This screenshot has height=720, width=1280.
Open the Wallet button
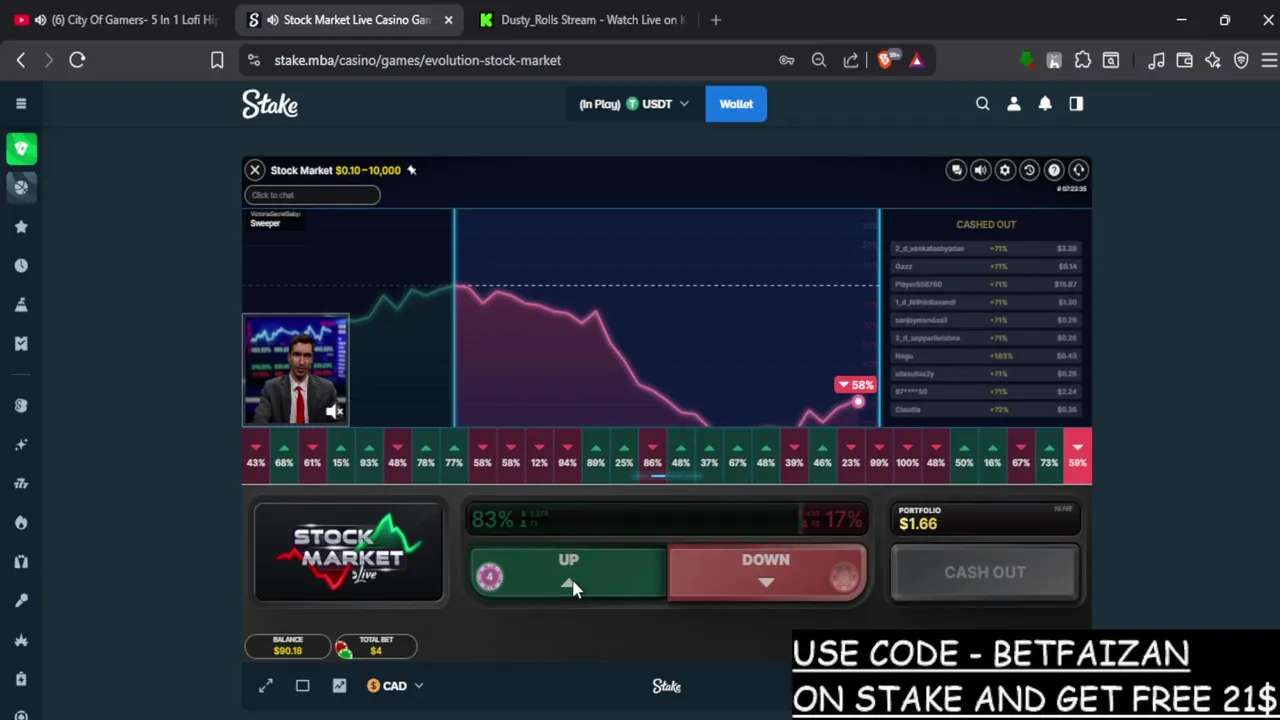(x=736, y=104)
